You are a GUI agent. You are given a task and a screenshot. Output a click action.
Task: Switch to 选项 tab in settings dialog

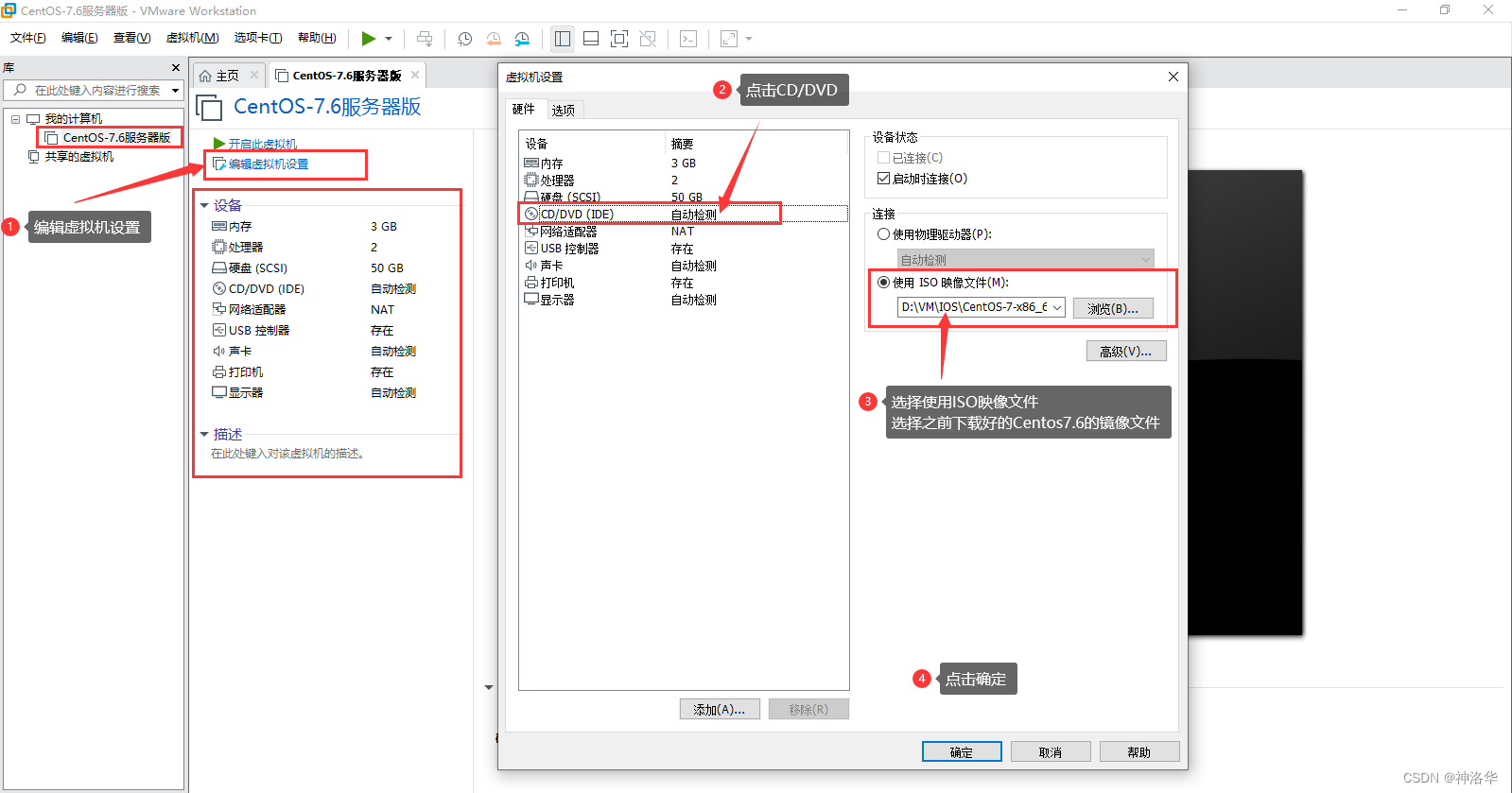coord(564,111)
